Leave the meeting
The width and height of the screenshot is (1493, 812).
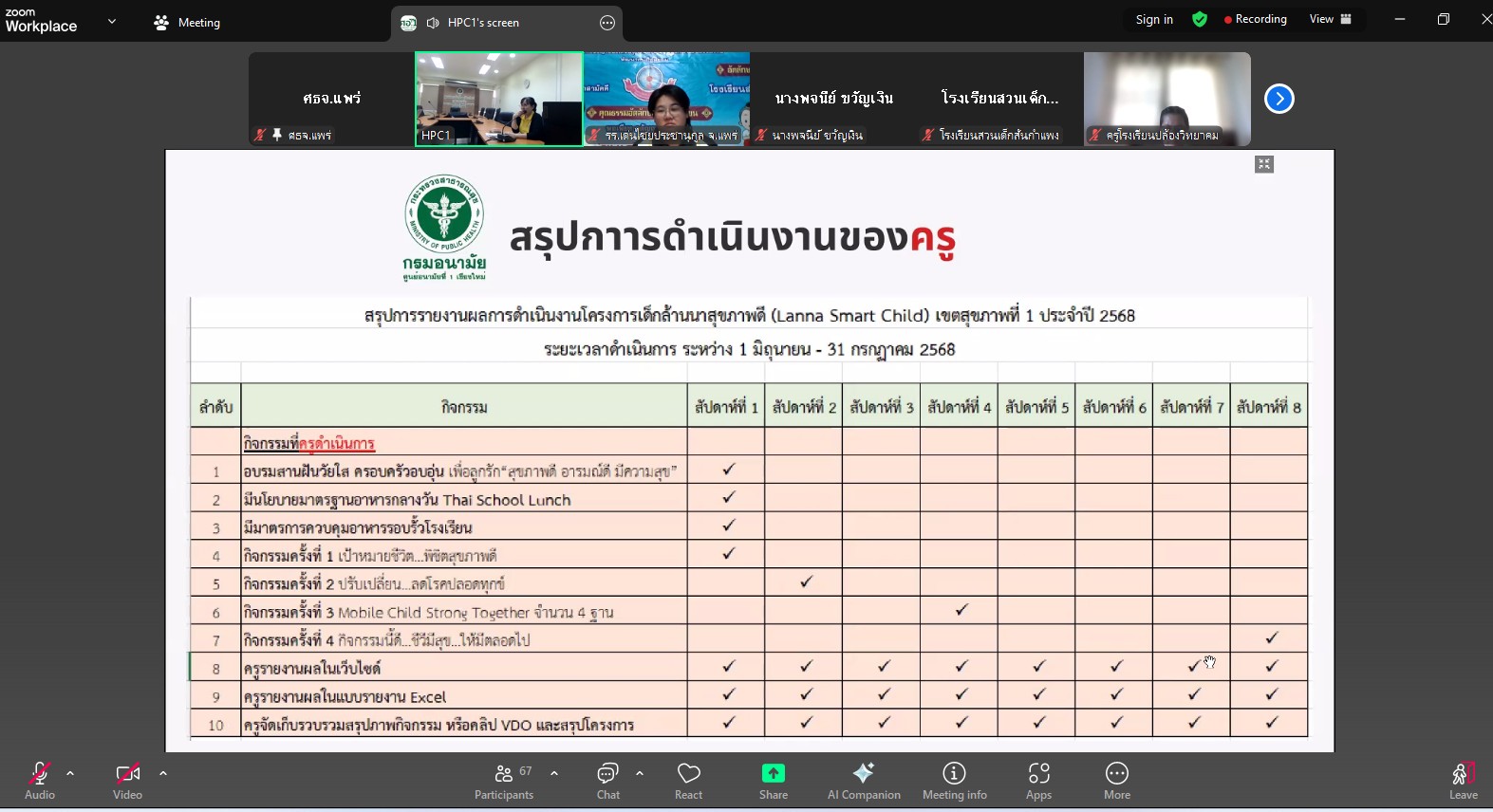click(1463, 781)
